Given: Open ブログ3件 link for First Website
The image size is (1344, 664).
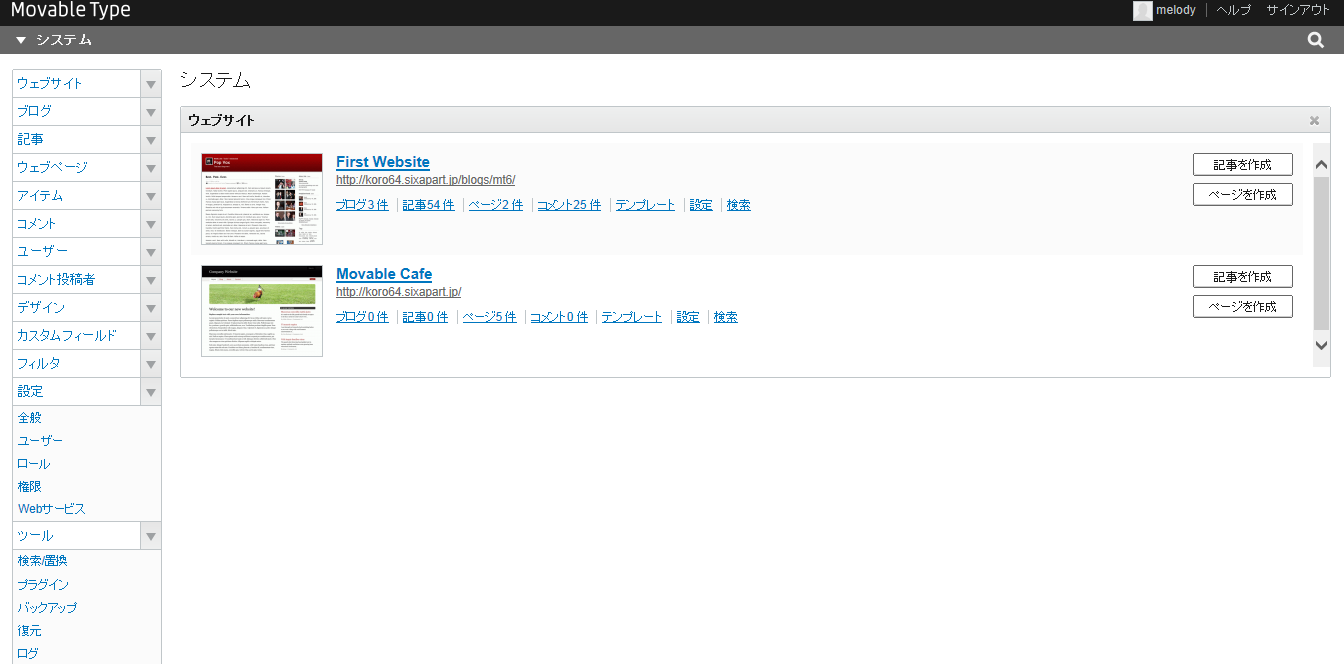Looking at the screenshot, I should coord(362,205).
